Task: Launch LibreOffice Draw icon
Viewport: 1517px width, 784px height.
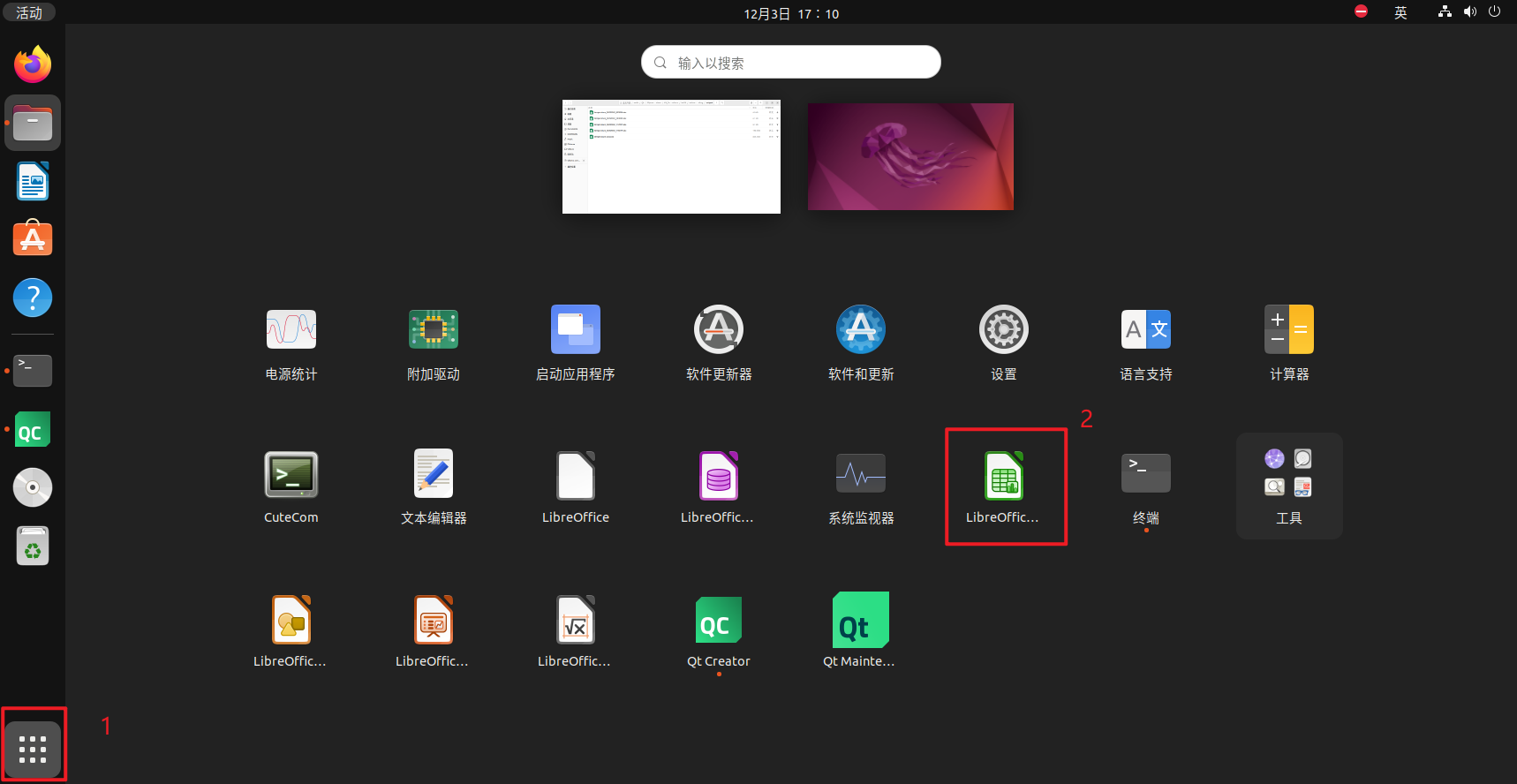Action: pyautogui.click(x=291, y=631)
